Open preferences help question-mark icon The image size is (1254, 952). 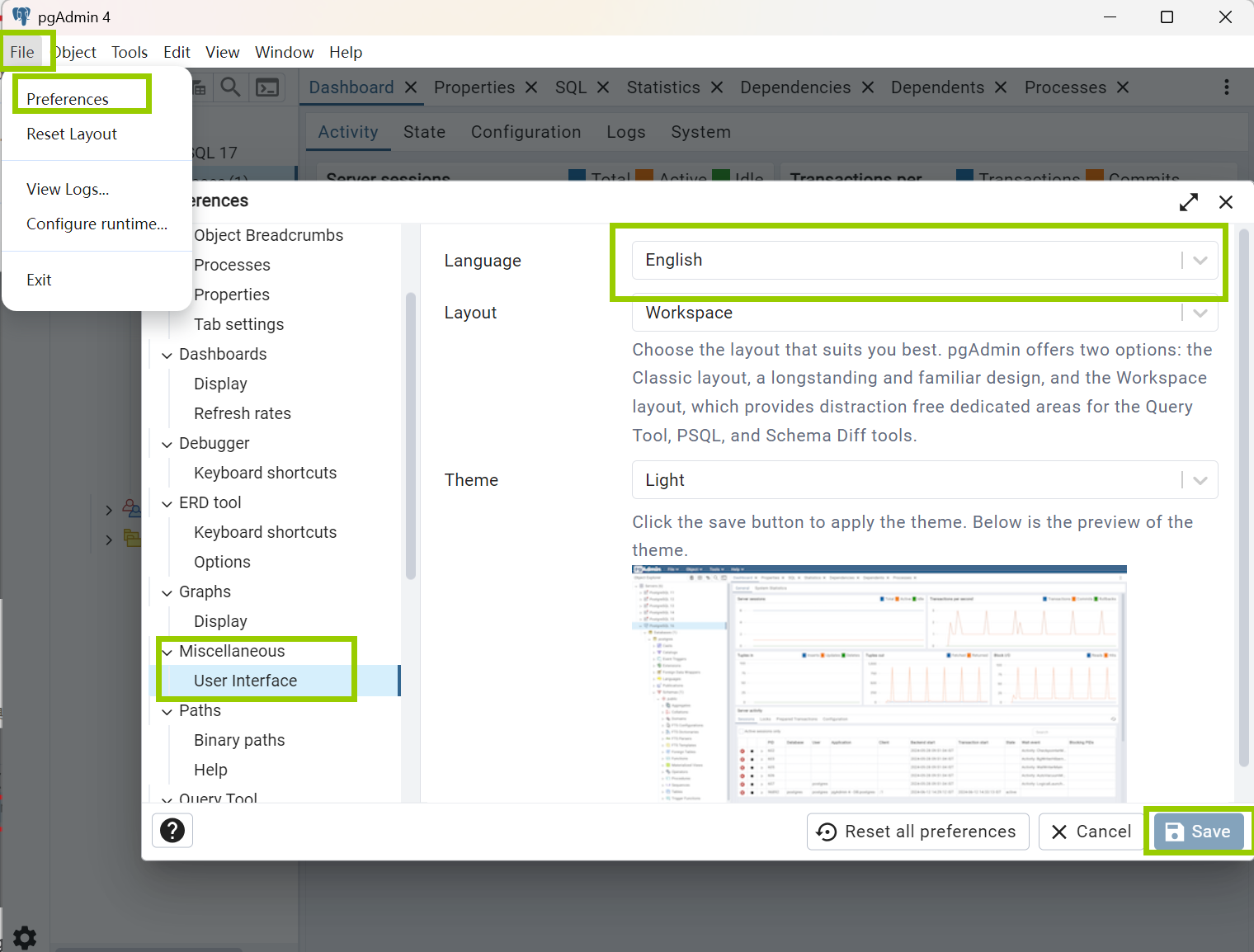(x=172, y=830)
